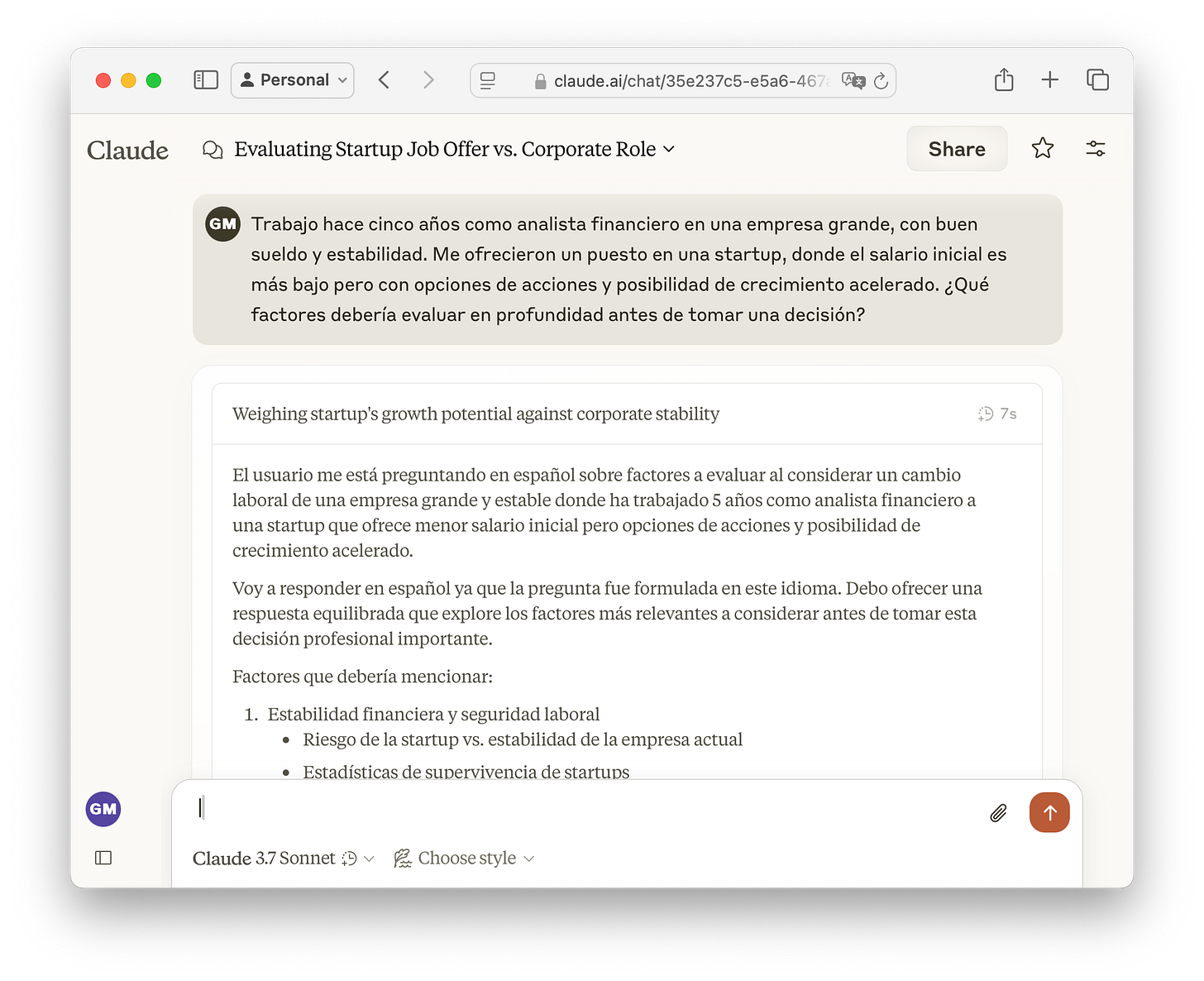Click the user message text about startup
This screenshot has width=1204, height=981.
[x=628, y=270]
